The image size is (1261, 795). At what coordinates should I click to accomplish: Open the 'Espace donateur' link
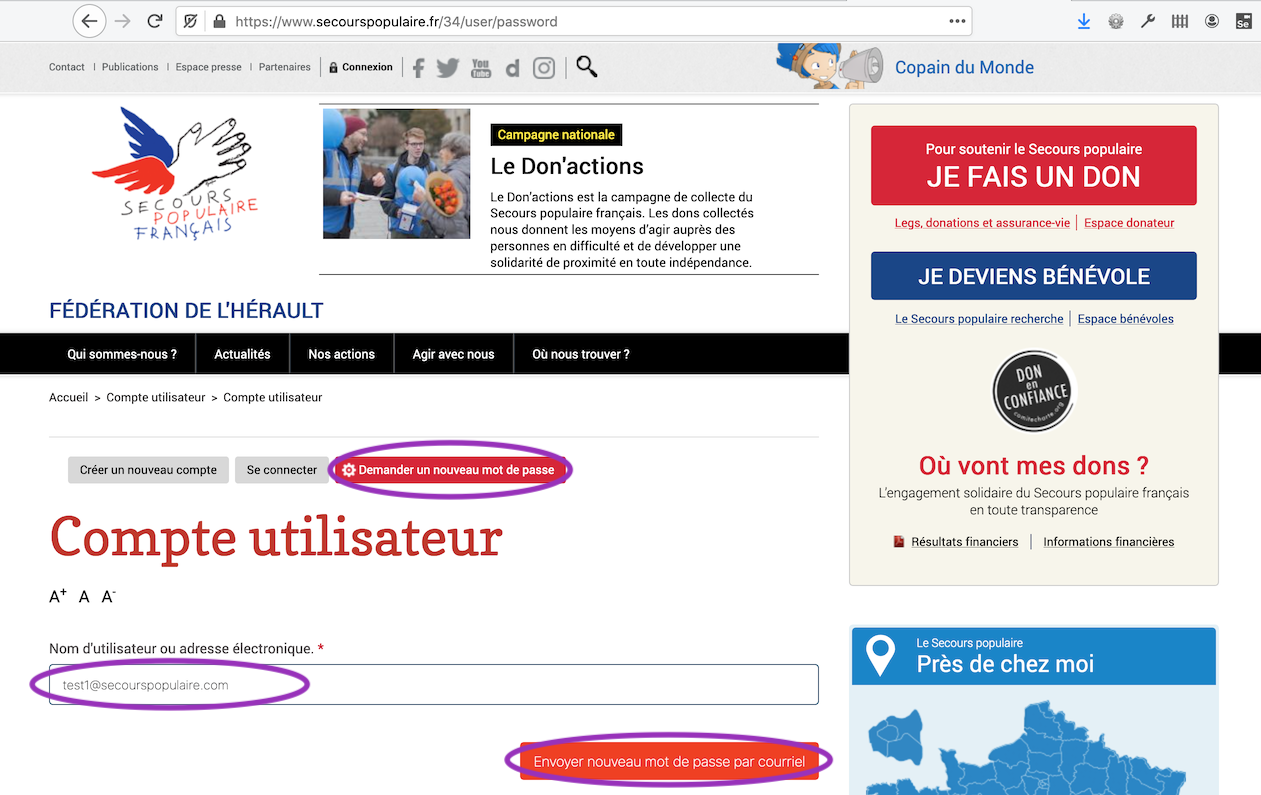tap(1129, 223)
